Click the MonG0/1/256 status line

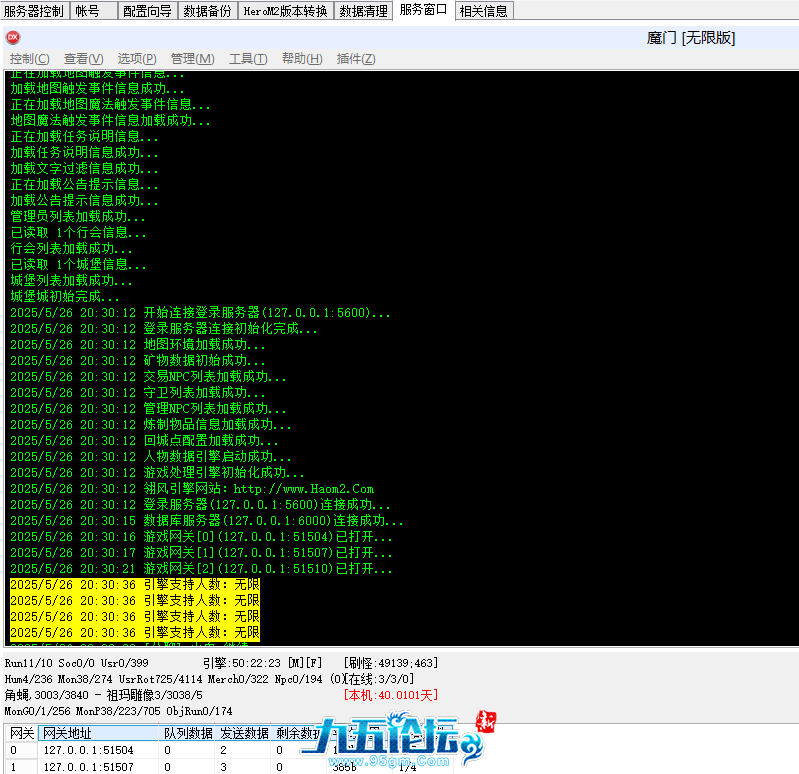coord(118,711)
